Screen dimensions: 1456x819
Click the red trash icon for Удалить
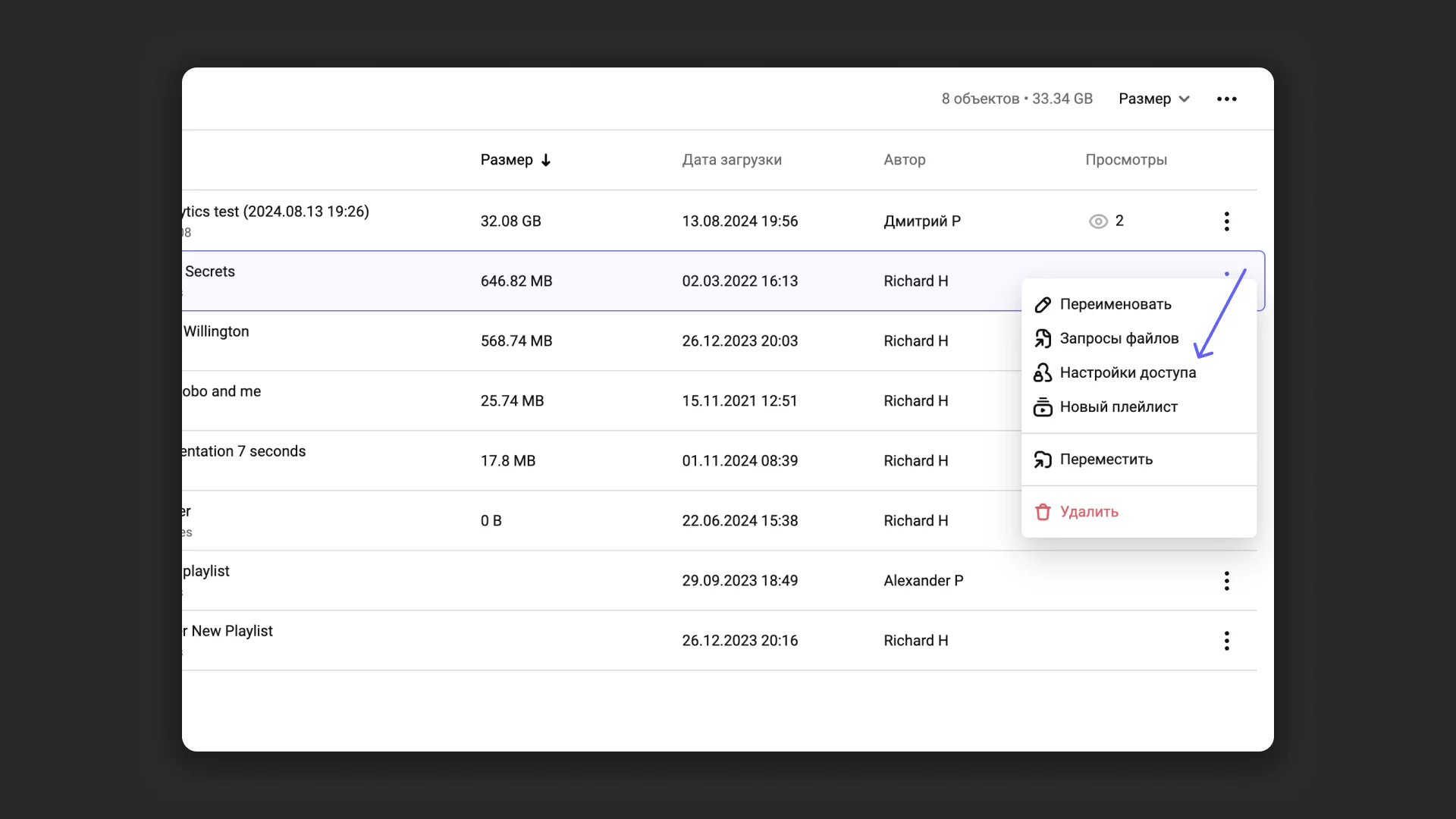(x=1043, y=512)
